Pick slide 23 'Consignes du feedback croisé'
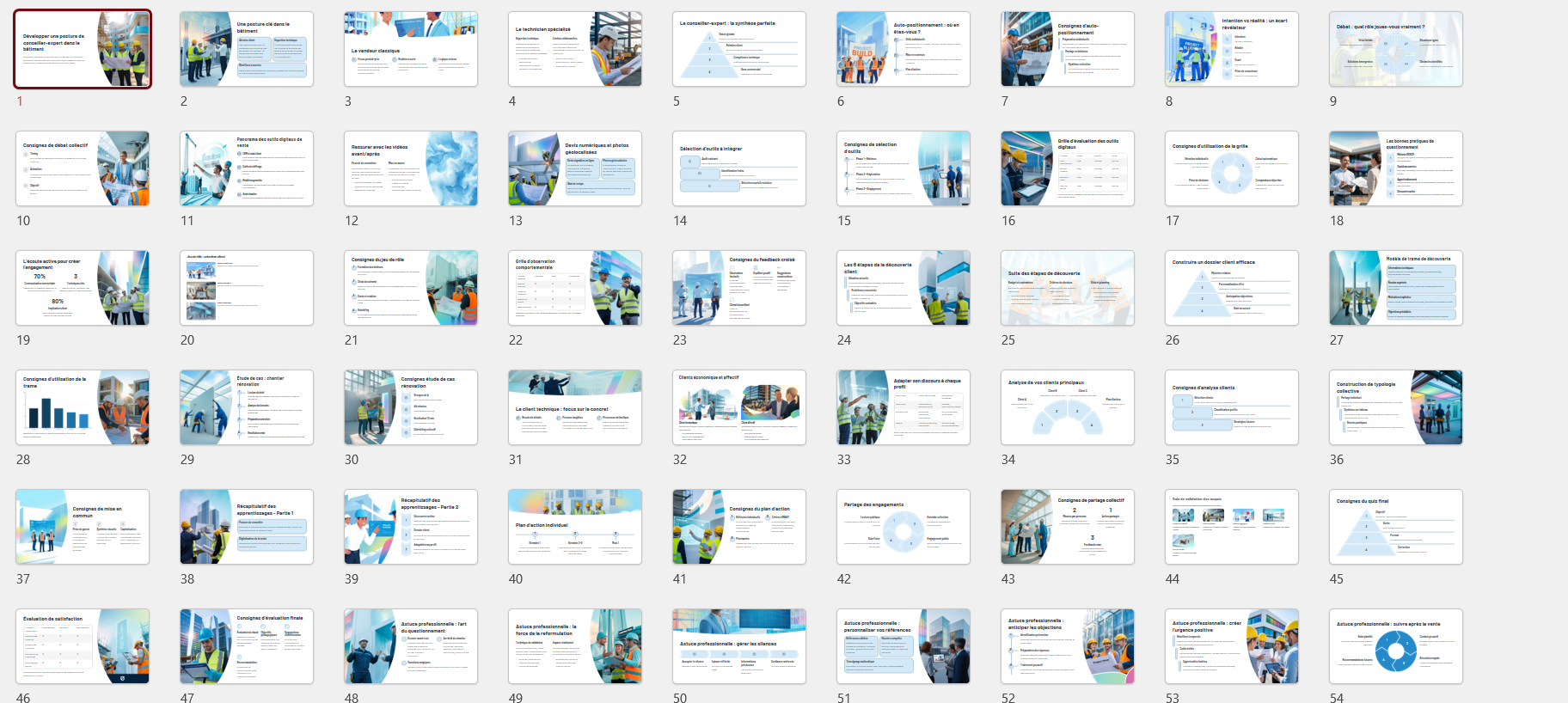 (x=739, y=288)
